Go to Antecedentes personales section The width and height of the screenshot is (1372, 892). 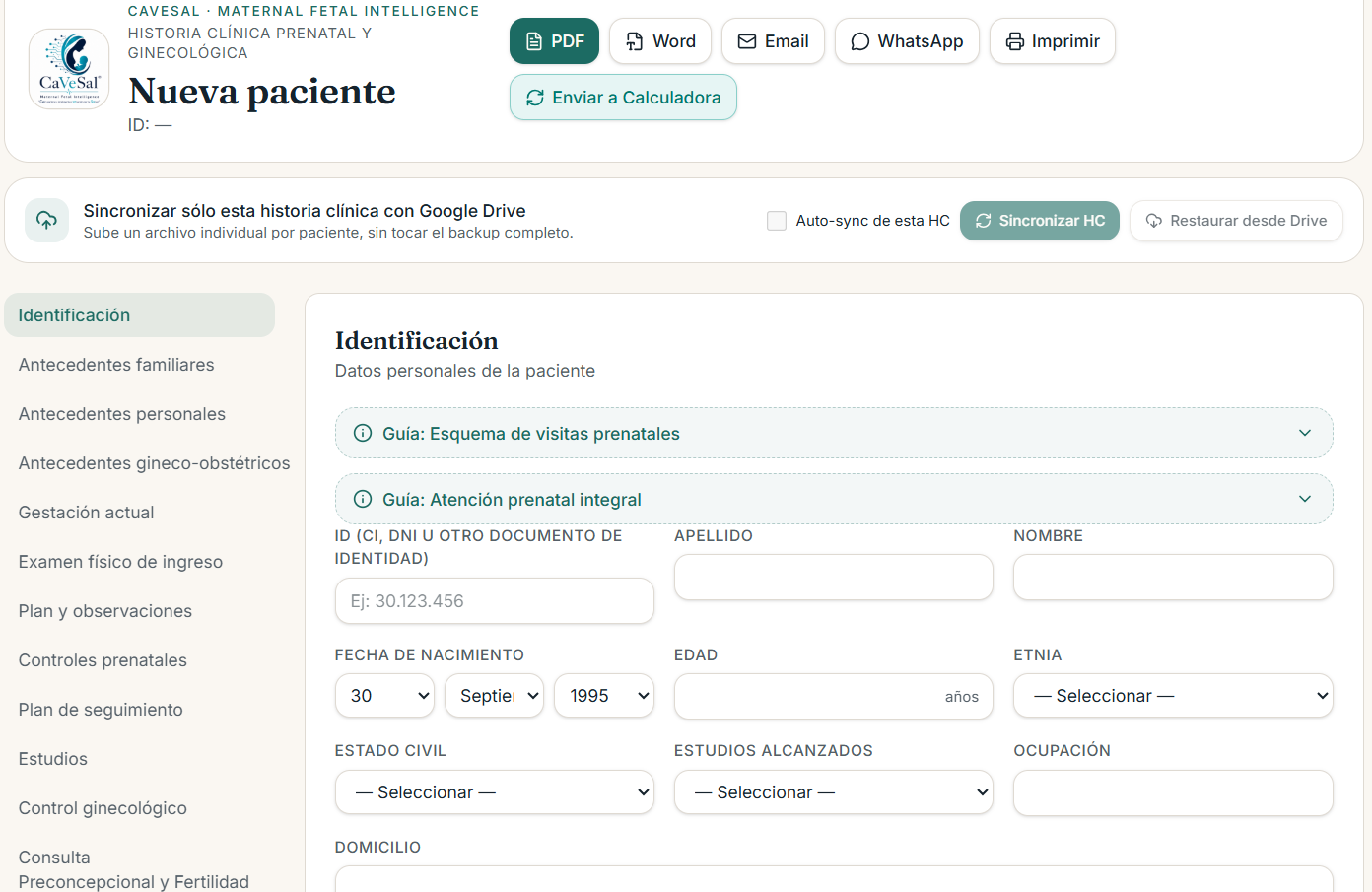(x=139, y=414)
